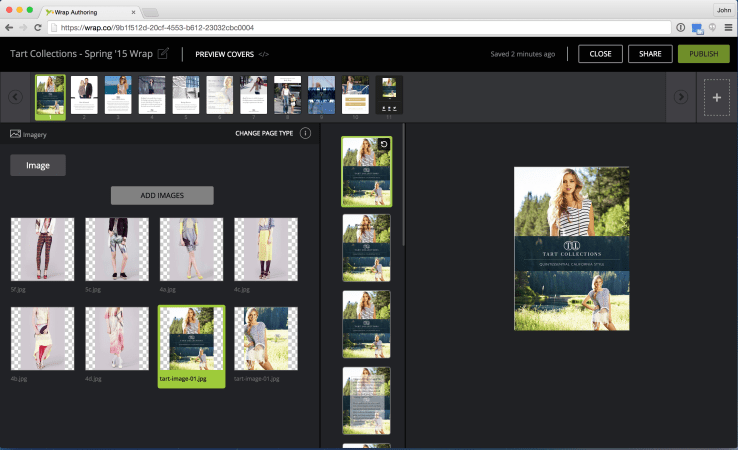This screenshot has height=450, width=738.
Task: Click the reset icon on the first layout thumbnail
Action: pos(384,145)
